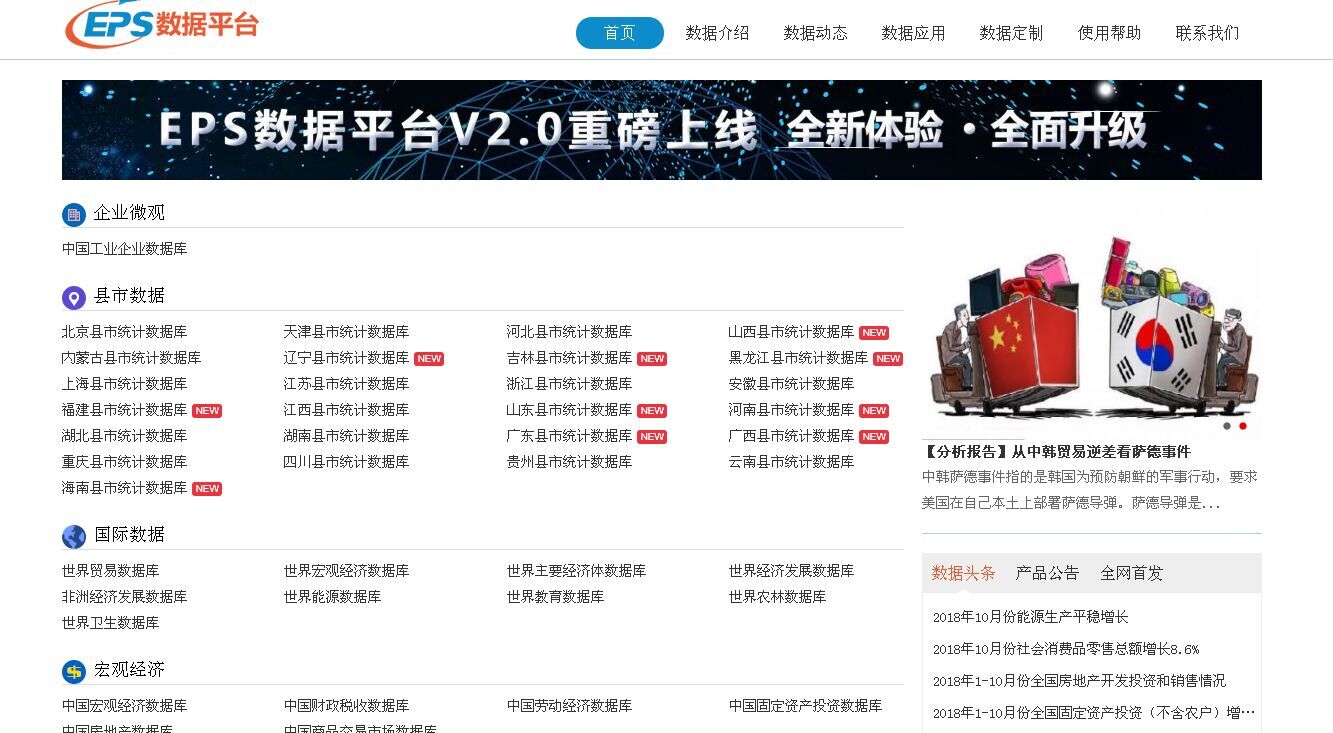Click the 企业微观 building icon
Viewport: 1333px width, 733px height.
pos(74,214)
